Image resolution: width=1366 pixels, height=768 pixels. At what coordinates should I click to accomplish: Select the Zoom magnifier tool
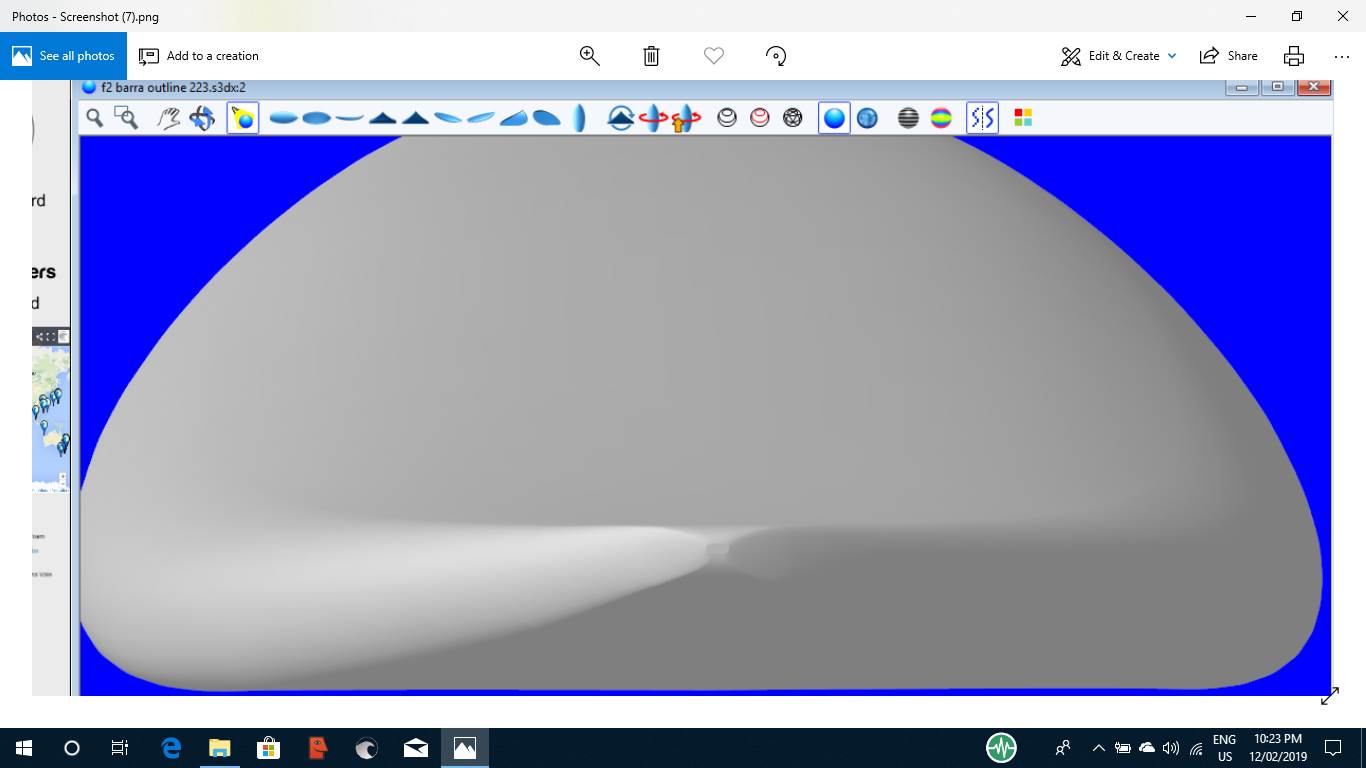(x=94, y=117)
